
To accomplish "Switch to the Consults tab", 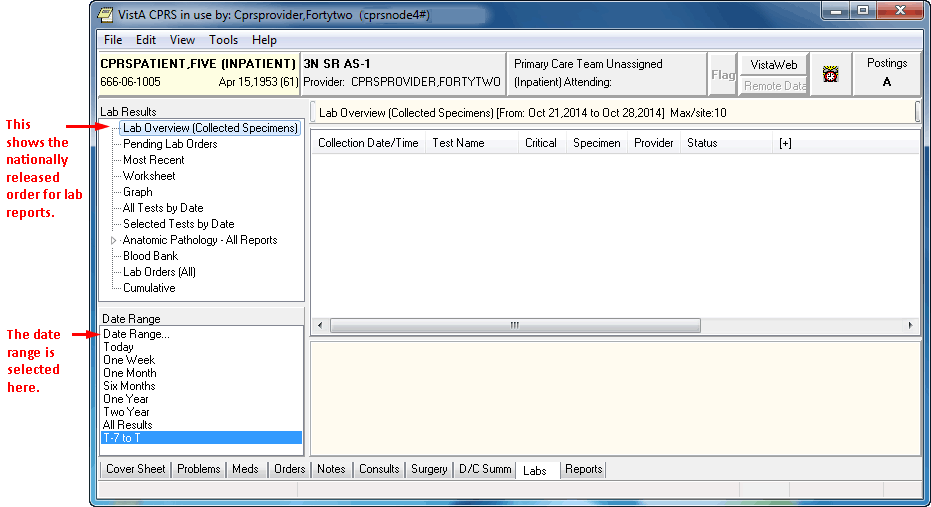I will click(x=379, y=470).
